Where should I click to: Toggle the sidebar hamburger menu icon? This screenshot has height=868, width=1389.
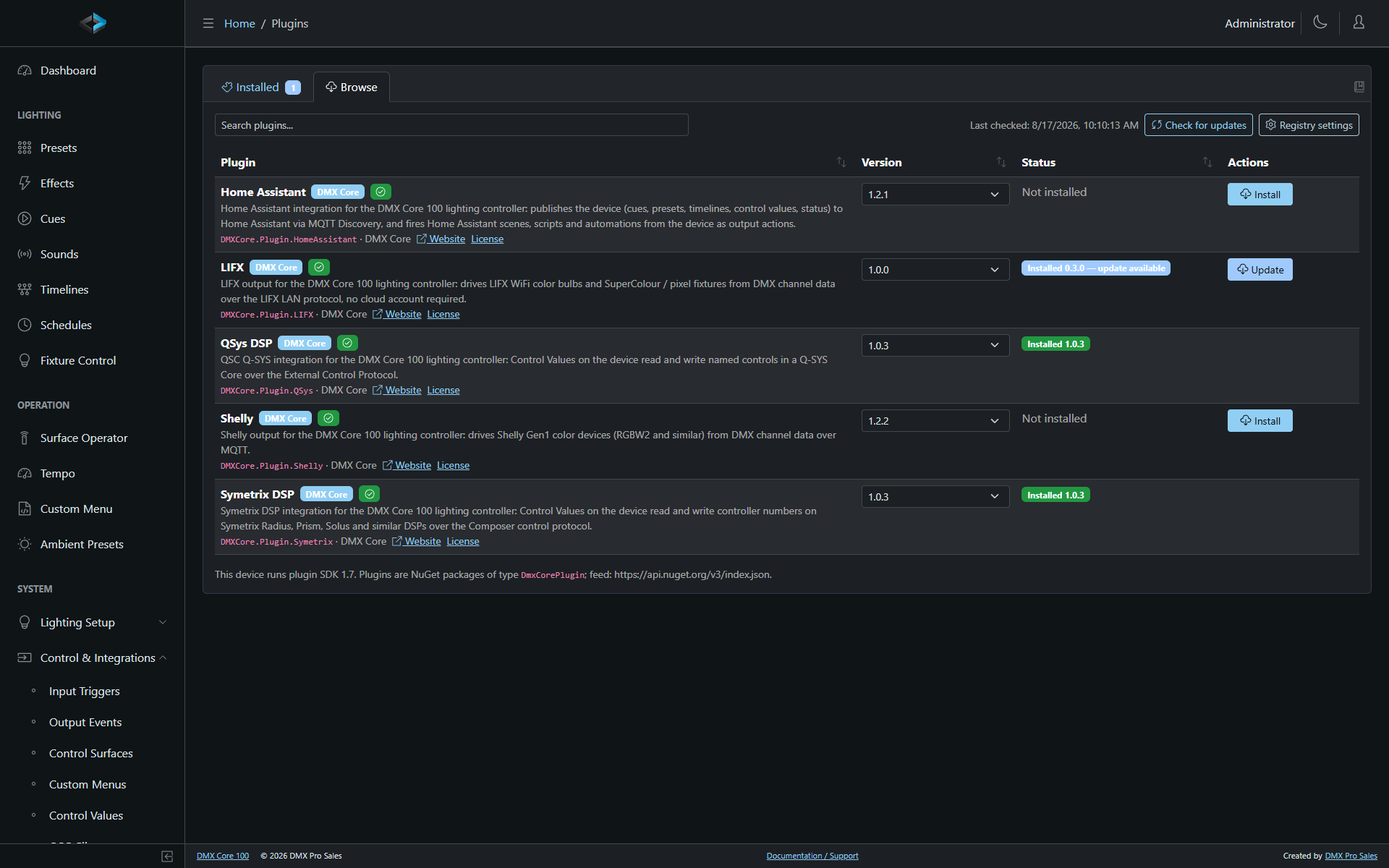point(208,23)
